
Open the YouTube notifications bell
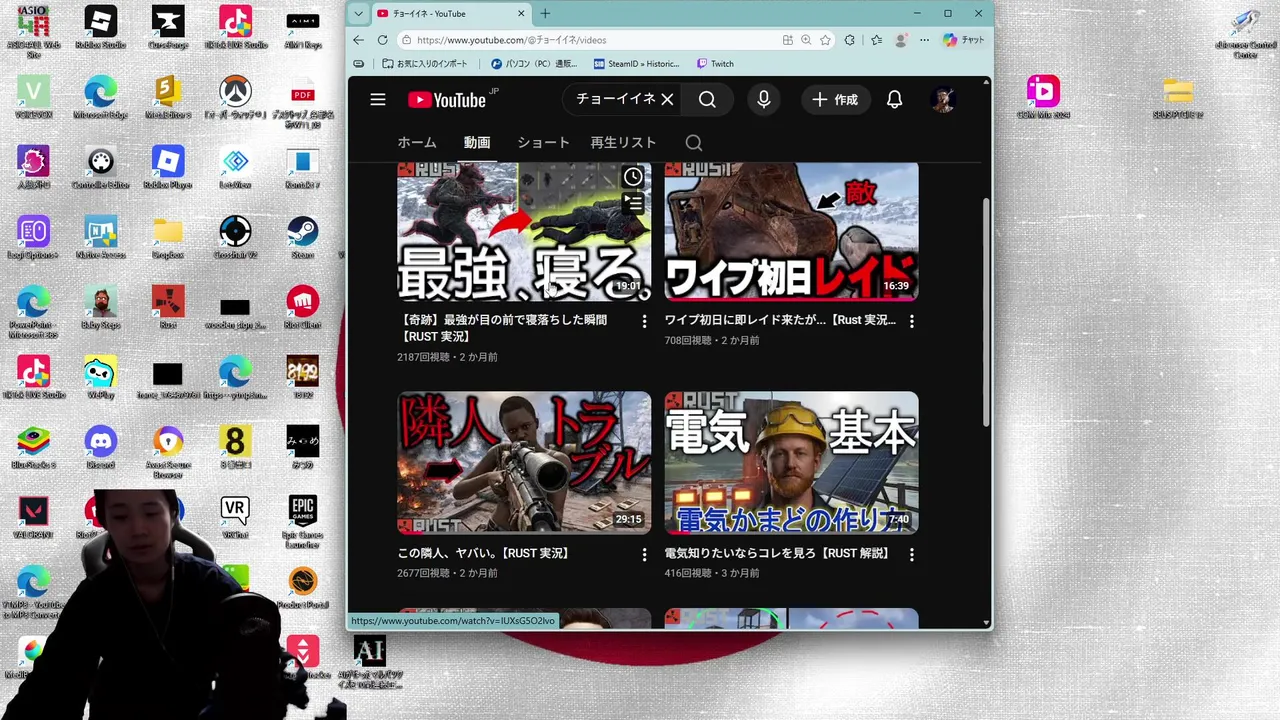pos(895,99)
